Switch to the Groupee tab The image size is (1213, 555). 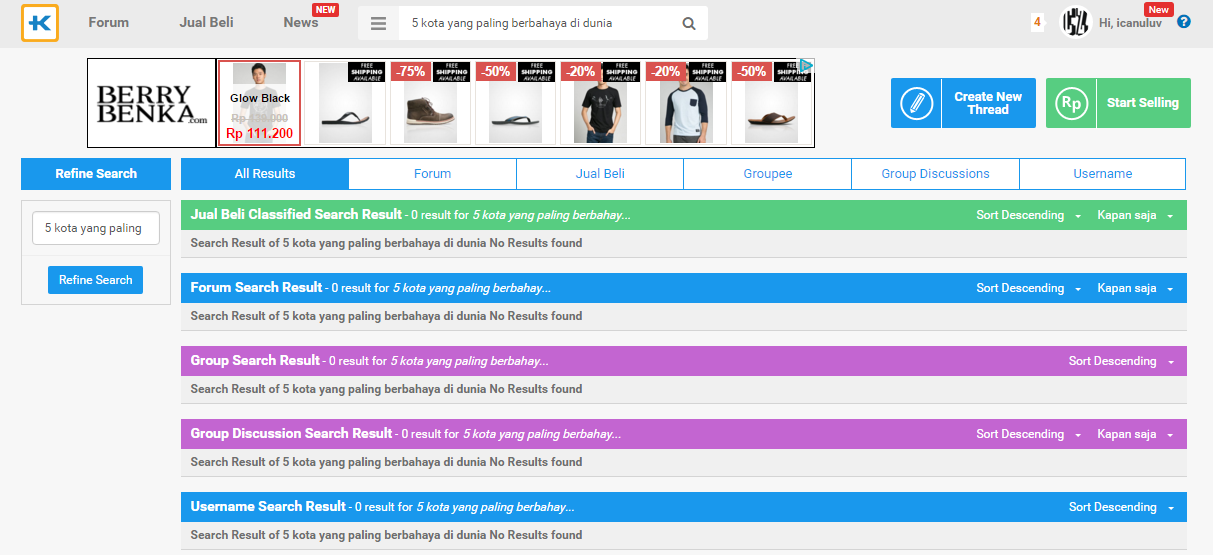767,174
